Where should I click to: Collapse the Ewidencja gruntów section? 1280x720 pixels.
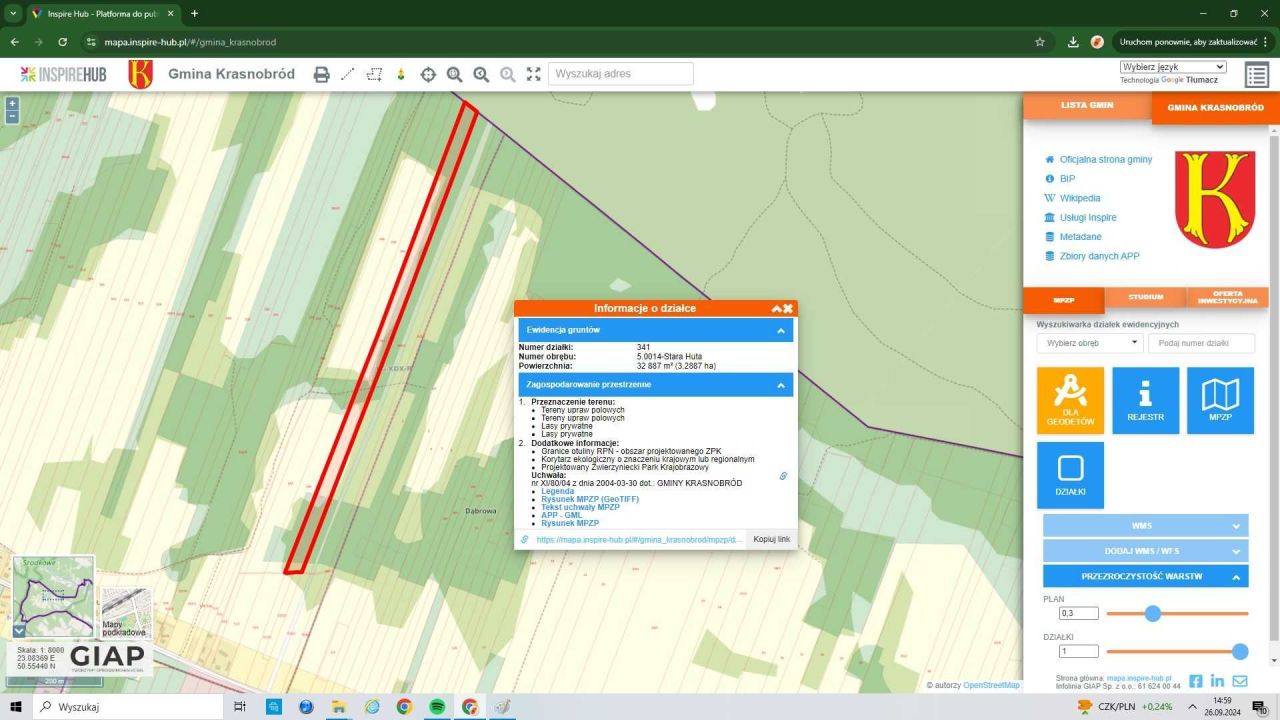(x=780, y=330)
